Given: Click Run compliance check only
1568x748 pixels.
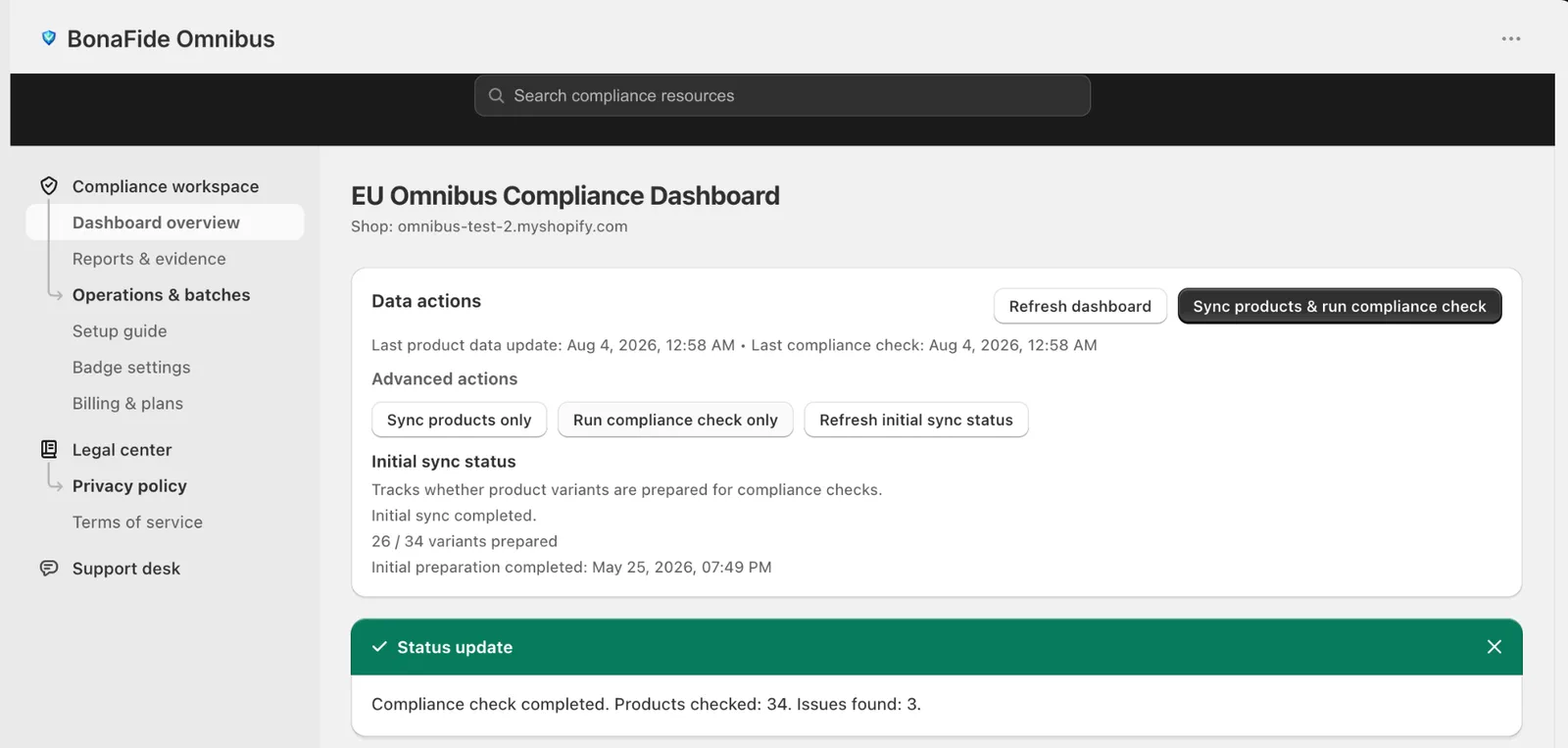Looking at the screenshot, I should 675,420.
